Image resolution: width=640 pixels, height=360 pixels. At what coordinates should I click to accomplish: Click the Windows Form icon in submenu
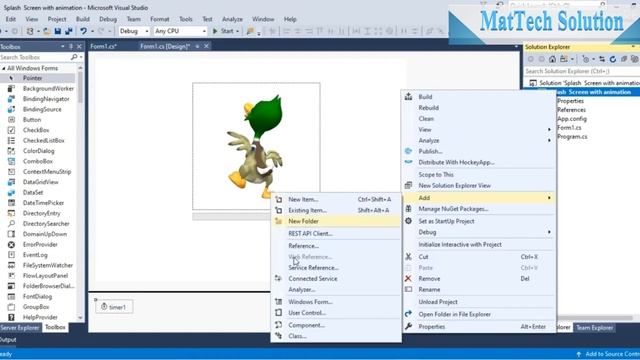click(278, 302)
